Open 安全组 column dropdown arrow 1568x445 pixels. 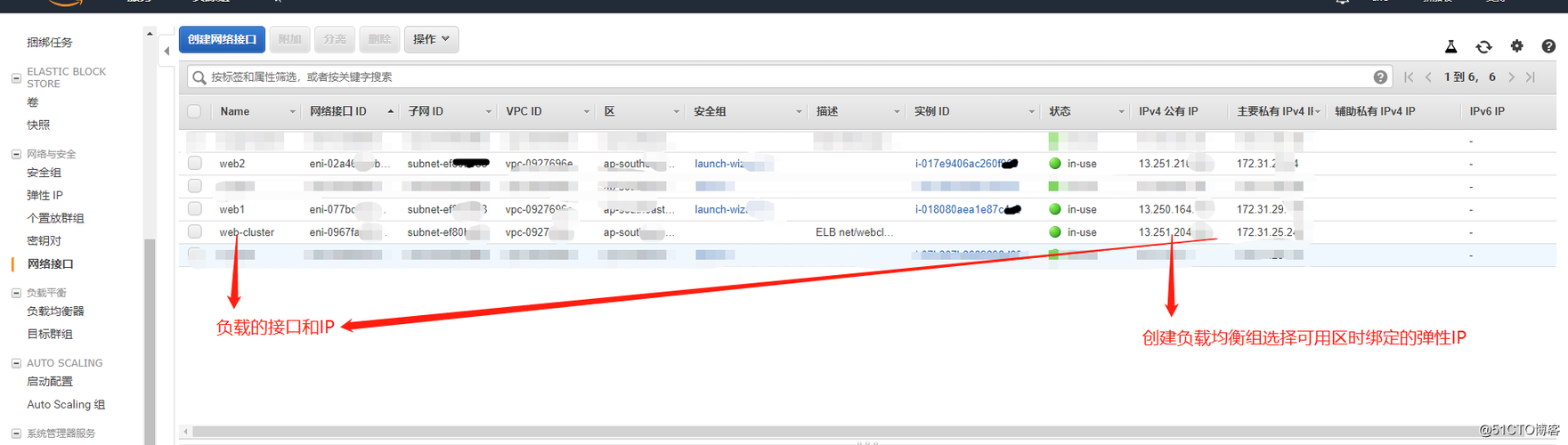pos(798,112)
